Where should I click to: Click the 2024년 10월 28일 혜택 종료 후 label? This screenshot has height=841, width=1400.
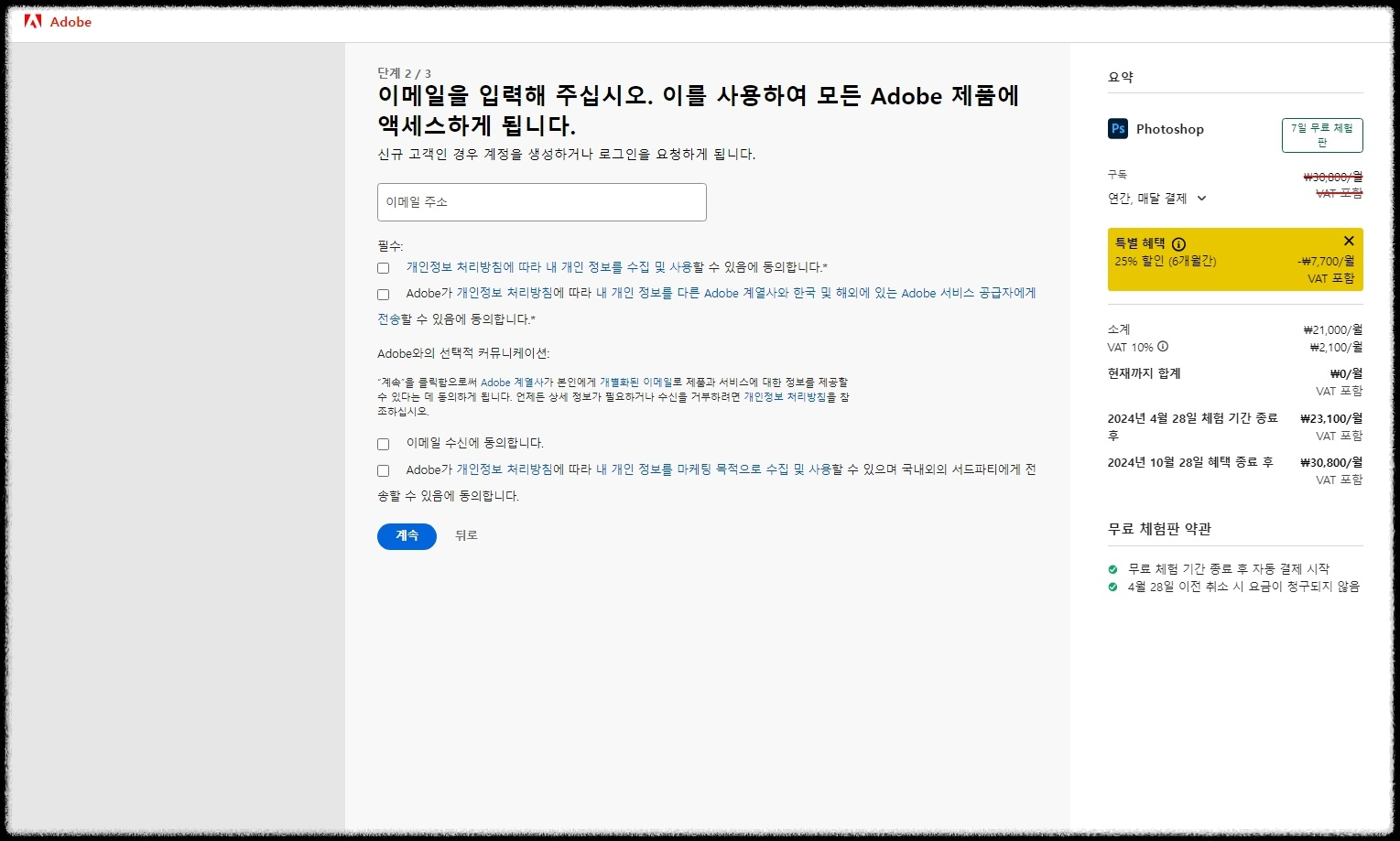[1190, 462]
